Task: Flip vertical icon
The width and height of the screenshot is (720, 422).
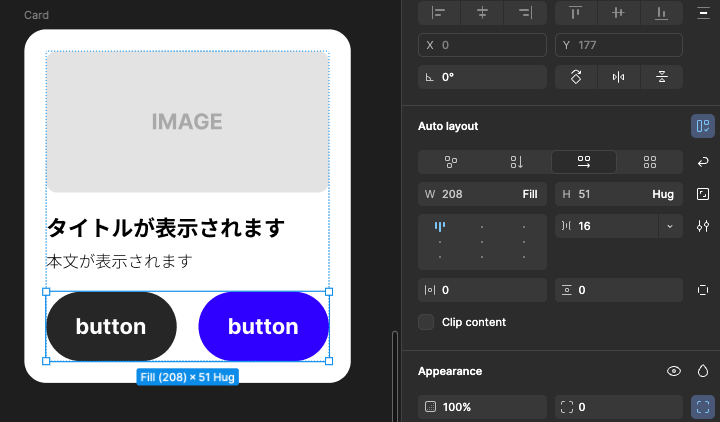Action: [662, 77]
